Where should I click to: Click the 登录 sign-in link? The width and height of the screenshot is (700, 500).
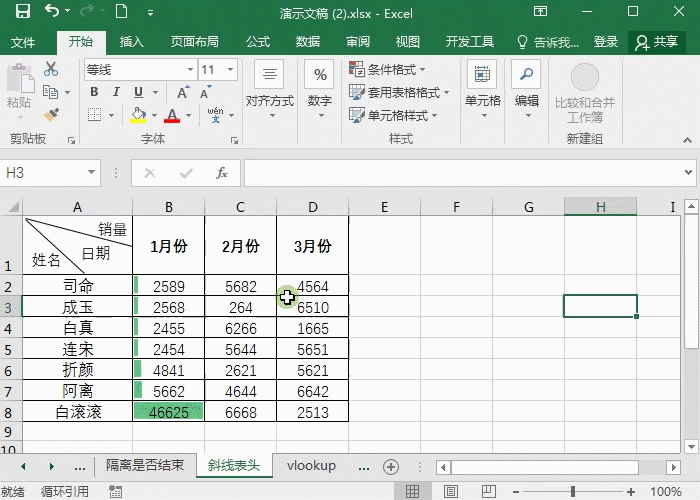[x=606, y=42]
